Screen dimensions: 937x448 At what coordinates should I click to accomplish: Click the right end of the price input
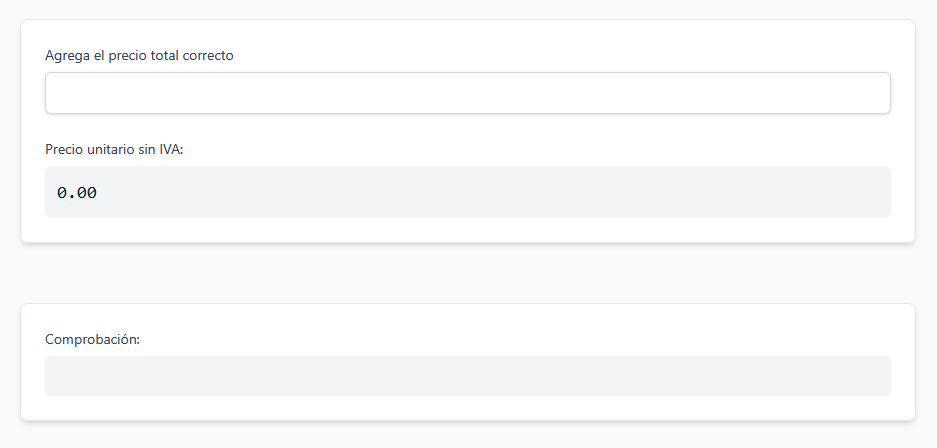[870, 93]
